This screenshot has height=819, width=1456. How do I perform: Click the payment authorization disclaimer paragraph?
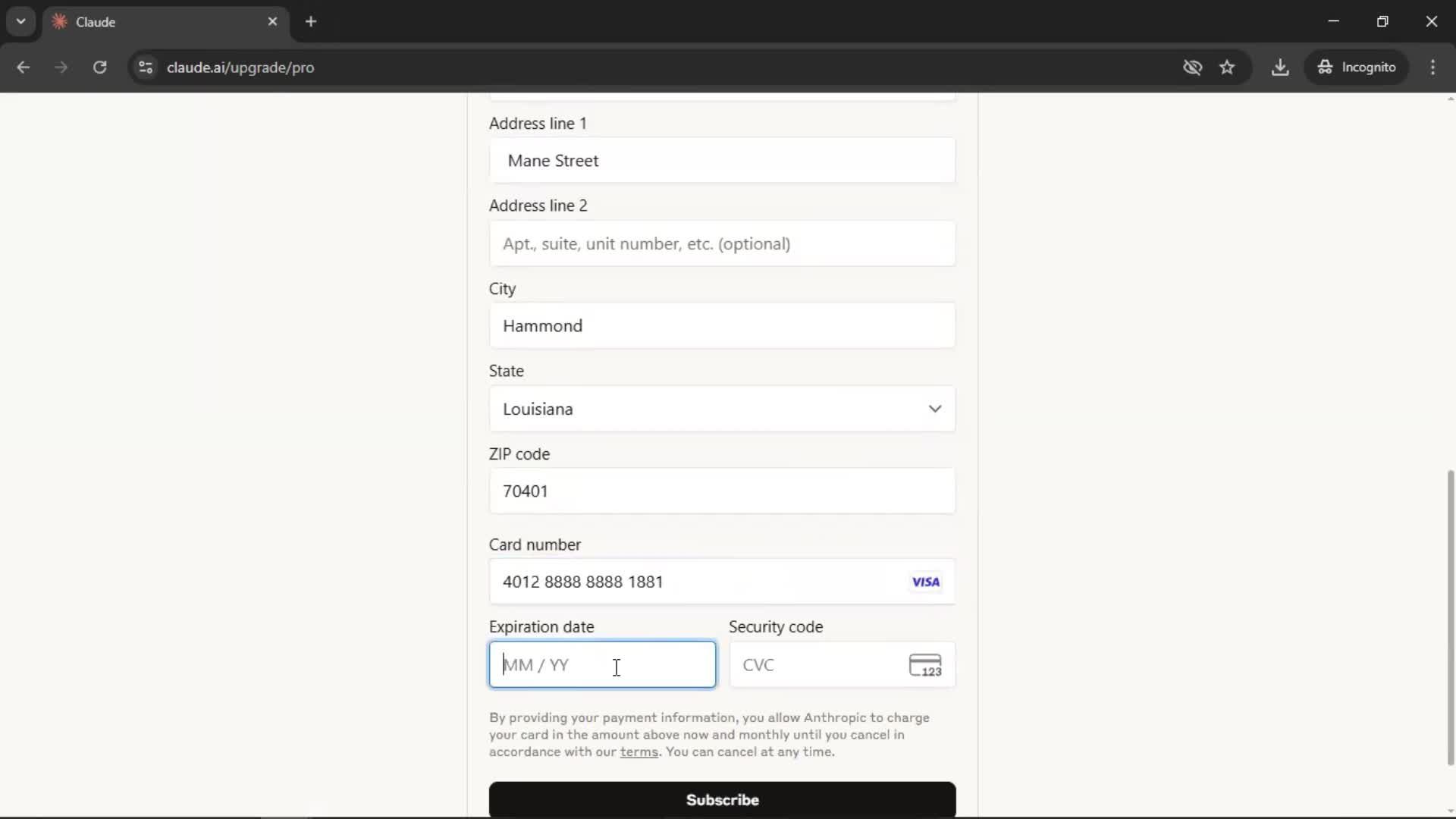(x=709, y=734)
